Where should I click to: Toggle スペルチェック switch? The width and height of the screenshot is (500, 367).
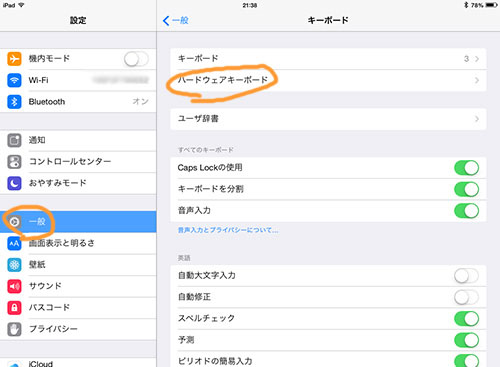pyautogui.click(x=466, y=319)
